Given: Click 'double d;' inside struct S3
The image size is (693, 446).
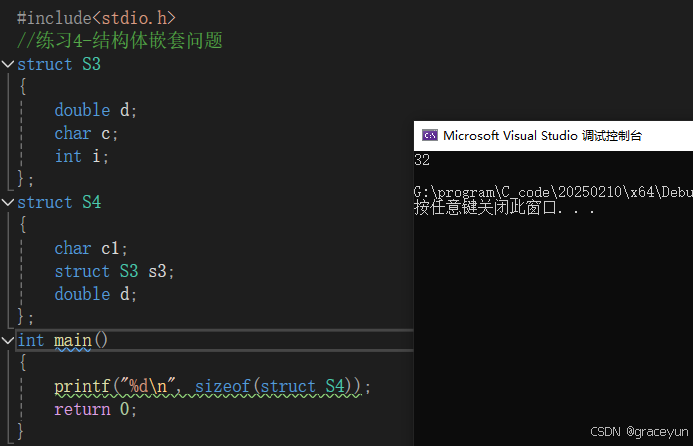Looking at the screenshot, I should pyautogui.click(x=95, y=110).
